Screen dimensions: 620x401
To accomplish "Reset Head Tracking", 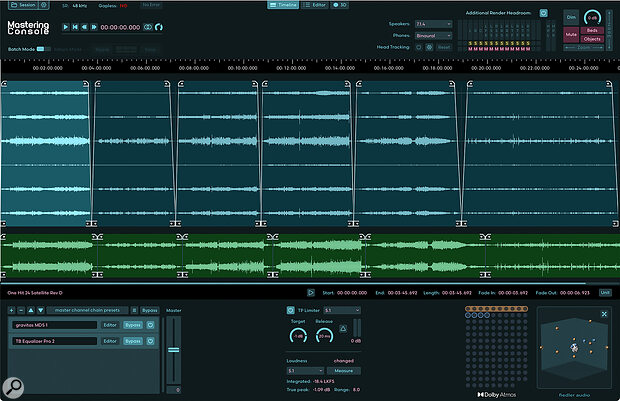I will 444,47.
